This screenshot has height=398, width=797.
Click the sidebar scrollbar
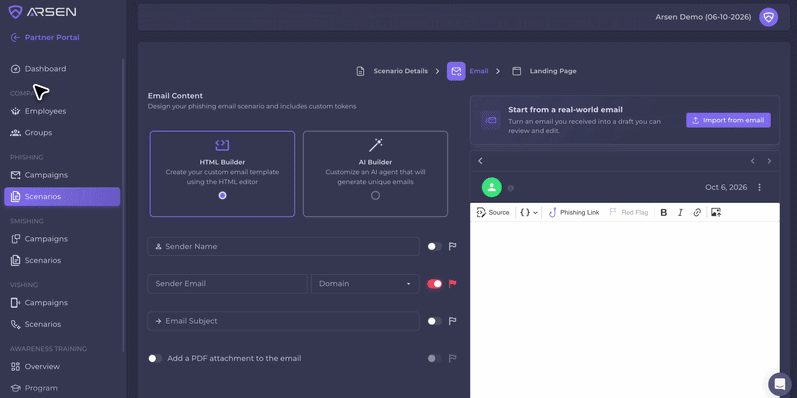coord(122,205)
